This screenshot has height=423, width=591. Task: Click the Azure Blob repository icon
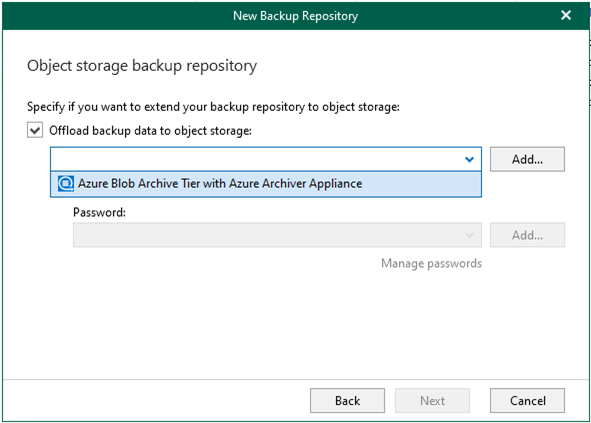pyautogui.click(x=66, y=184)
